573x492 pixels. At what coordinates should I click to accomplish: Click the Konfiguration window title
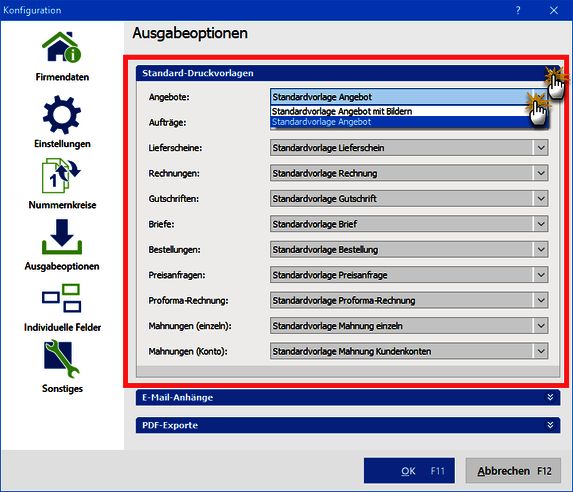[32, 10]
